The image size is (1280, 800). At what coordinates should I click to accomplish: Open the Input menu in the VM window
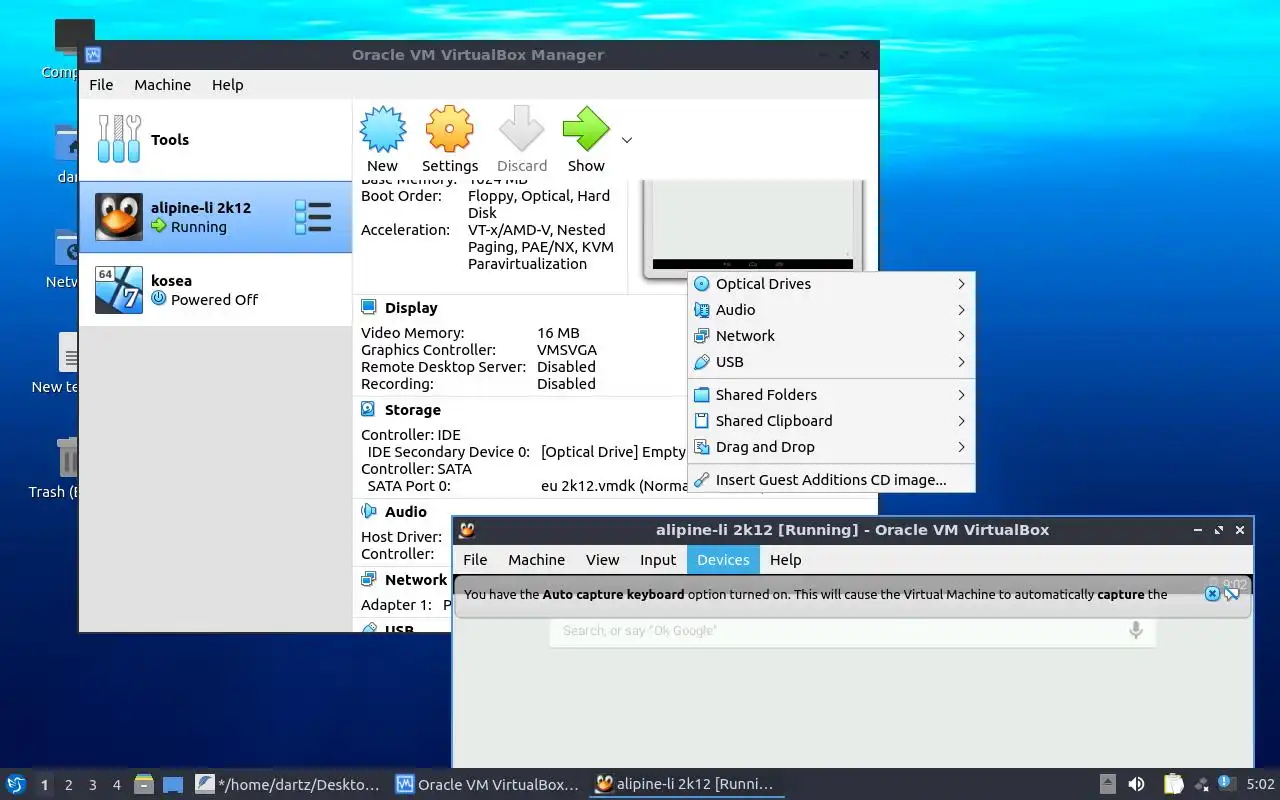pos(658,560)
